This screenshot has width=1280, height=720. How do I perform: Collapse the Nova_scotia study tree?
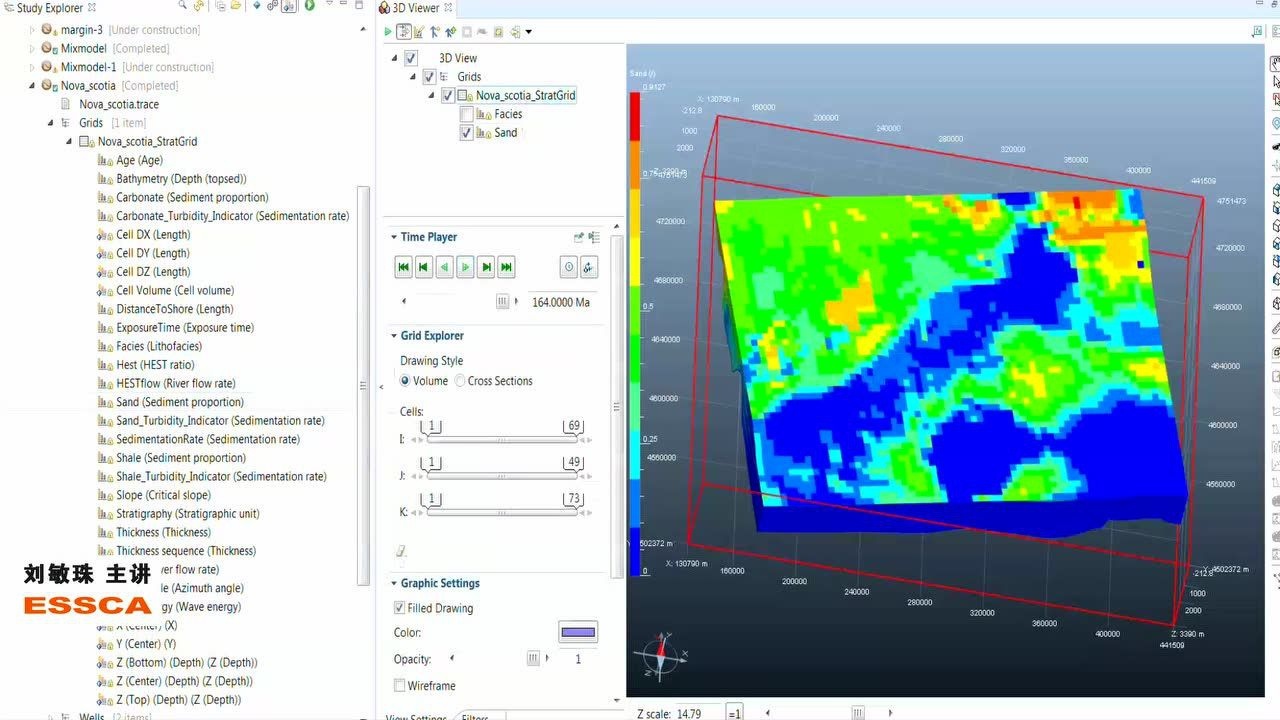click(x=32, y=86)
